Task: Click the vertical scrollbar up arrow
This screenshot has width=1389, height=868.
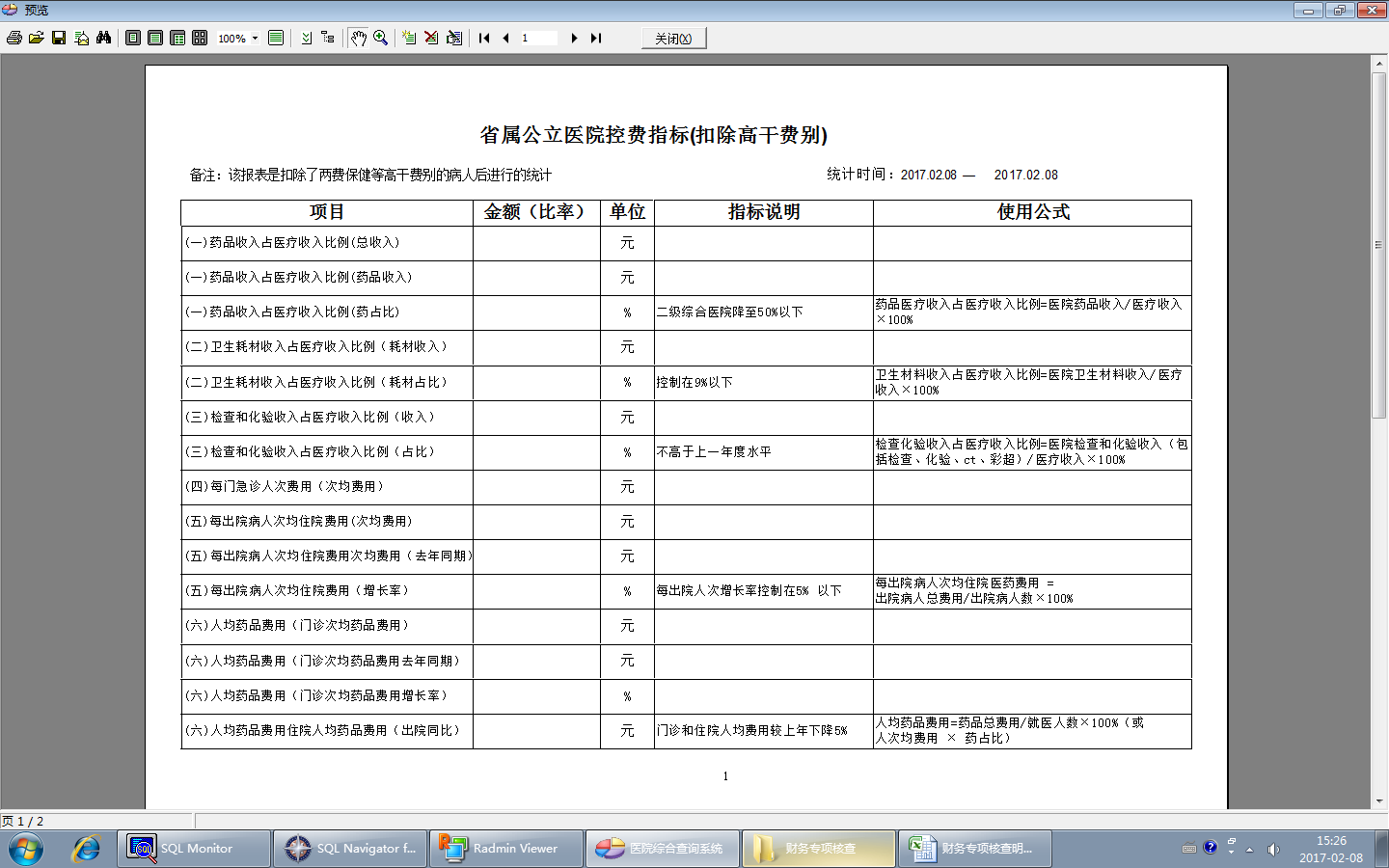Action: [1378, 63]
